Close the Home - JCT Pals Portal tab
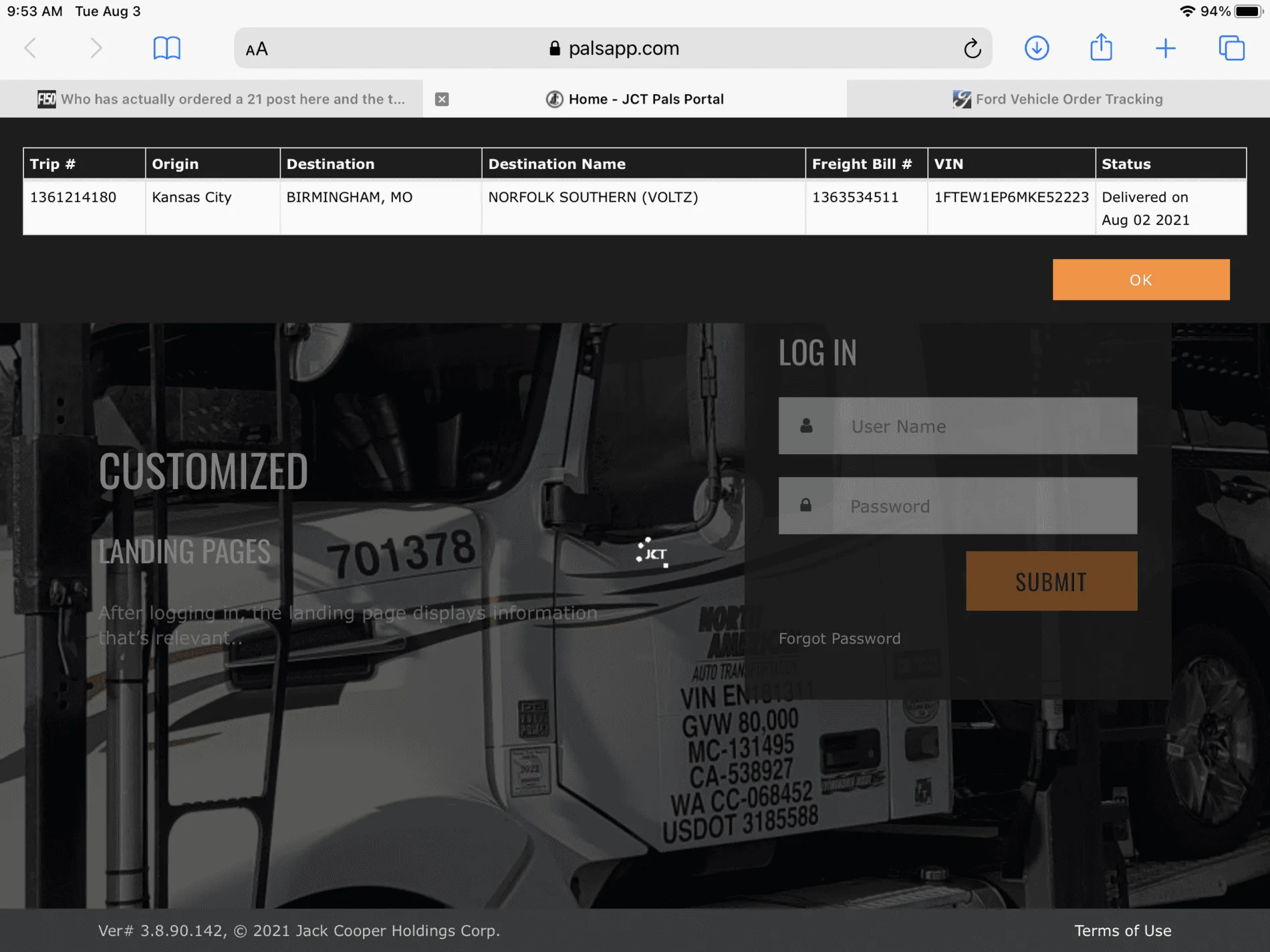This screenshot has height=952, width=1270. tap(442, 99)
